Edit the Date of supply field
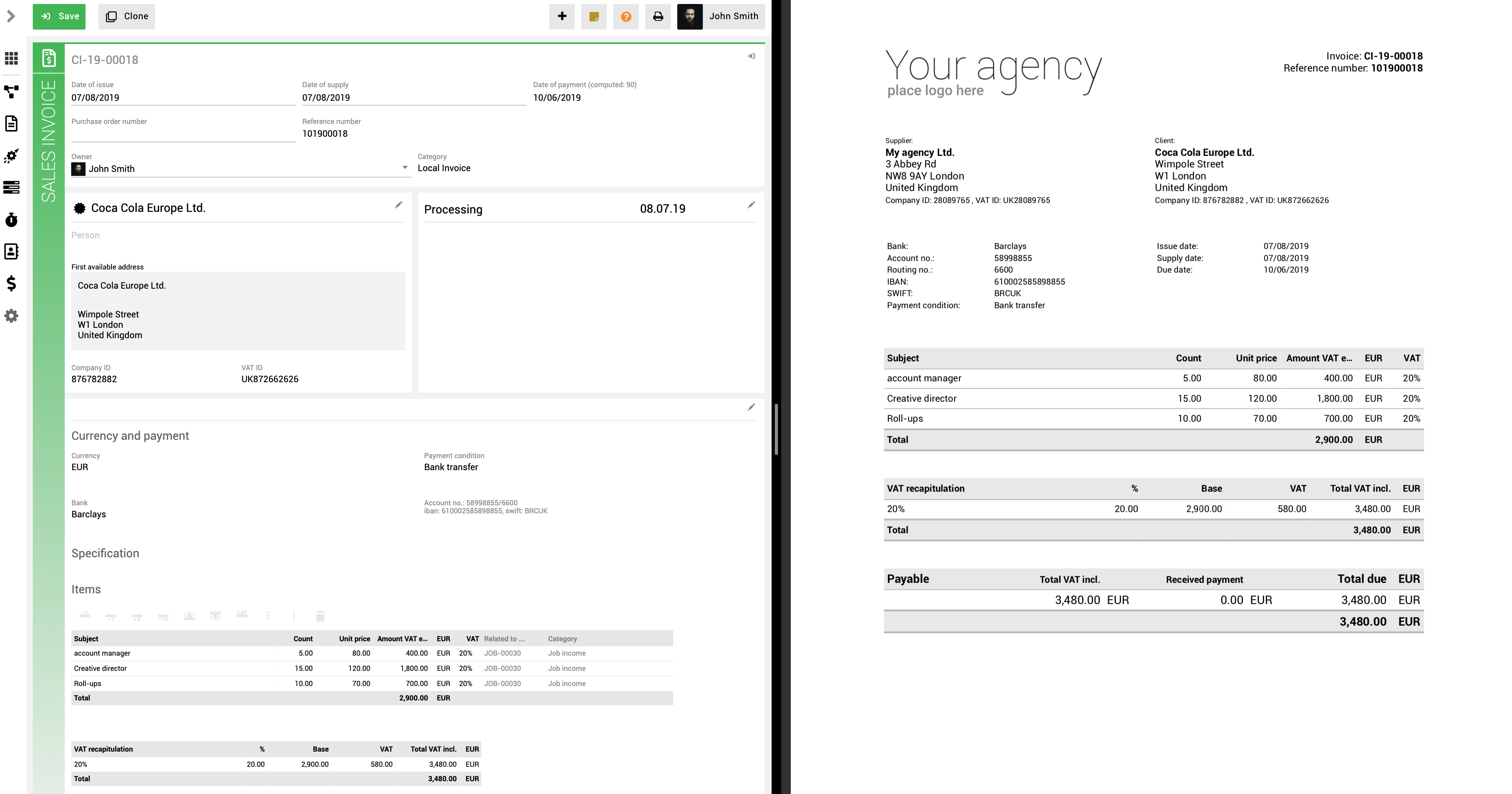The width and height of the screenshot is (1512, 794). [x=415, y=98]
